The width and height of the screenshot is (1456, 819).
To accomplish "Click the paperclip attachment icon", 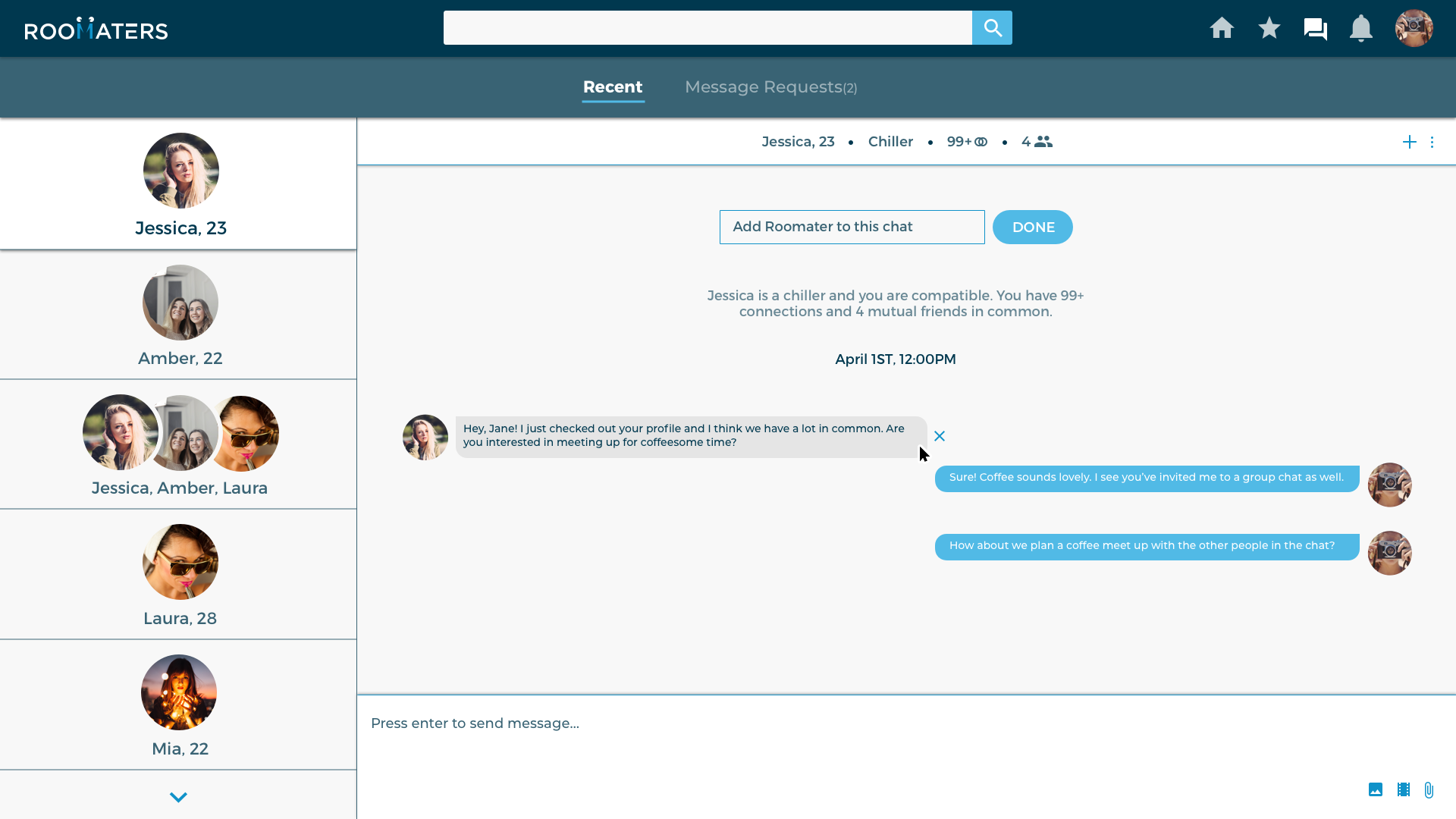I will point(1429,790).
